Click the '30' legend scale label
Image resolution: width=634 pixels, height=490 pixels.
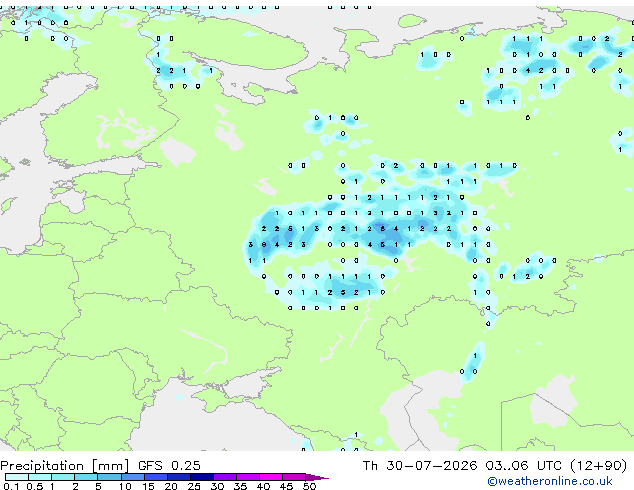217,486
